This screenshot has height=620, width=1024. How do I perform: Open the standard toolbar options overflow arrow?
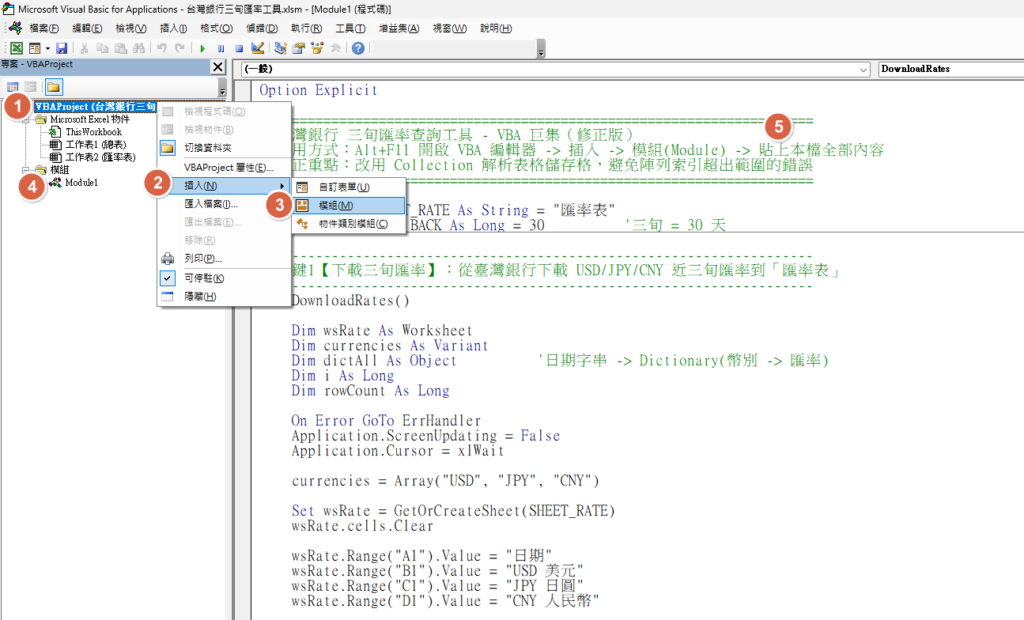[x=541, y=49]
